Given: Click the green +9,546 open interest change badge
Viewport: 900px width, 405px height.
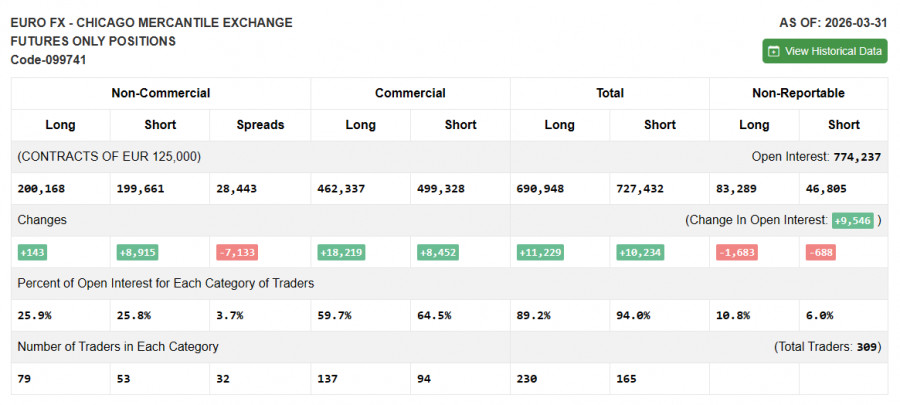Looking at the screenshot, I should click(x=852, y=220).
